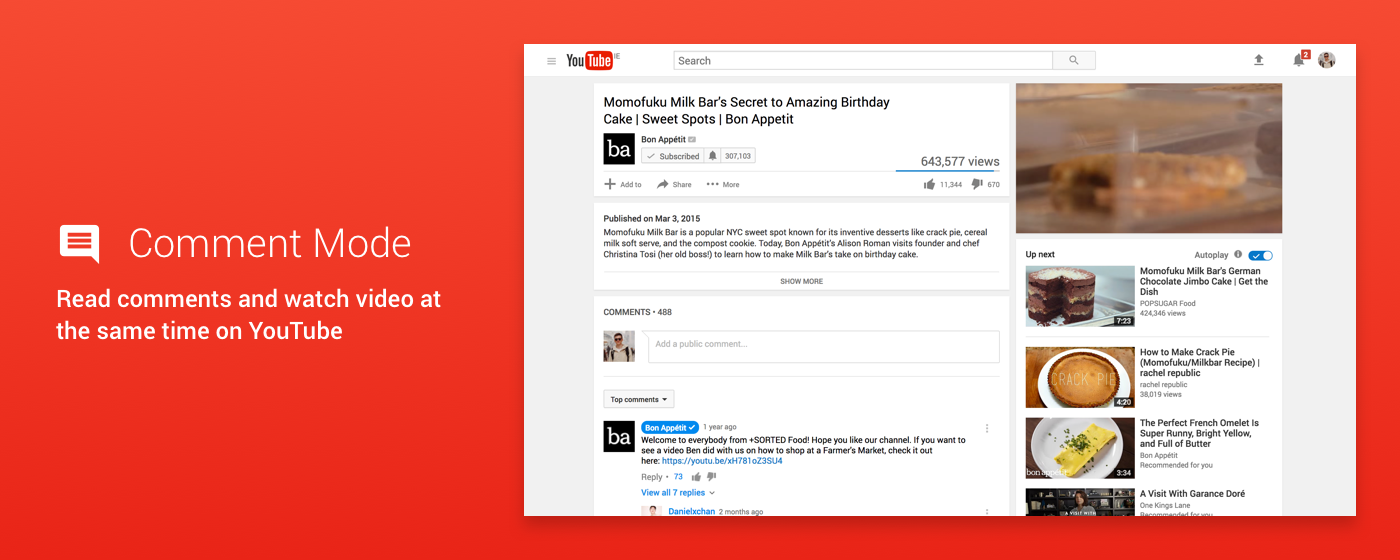Click into the Search field

point(863,61)
